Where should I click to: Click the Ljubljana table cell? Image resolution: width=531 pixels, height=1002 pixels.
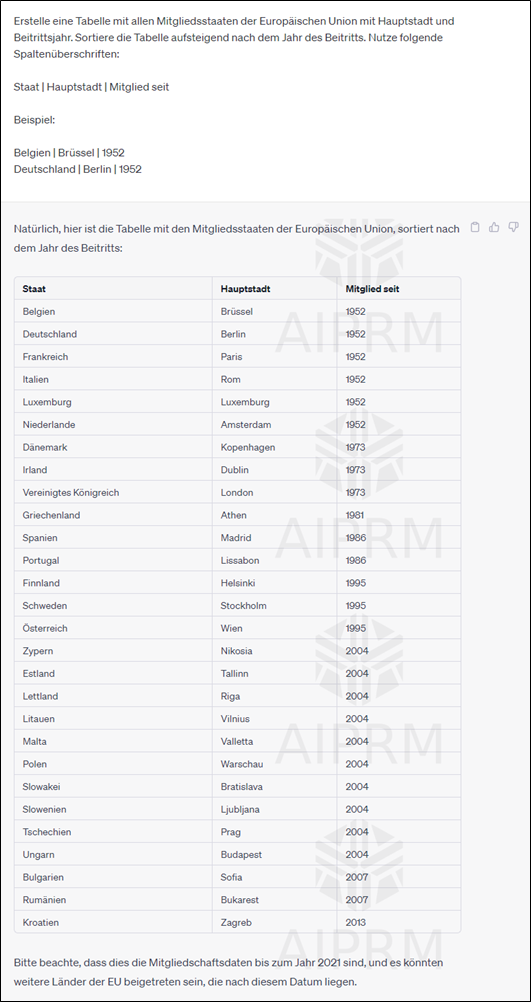240,809
